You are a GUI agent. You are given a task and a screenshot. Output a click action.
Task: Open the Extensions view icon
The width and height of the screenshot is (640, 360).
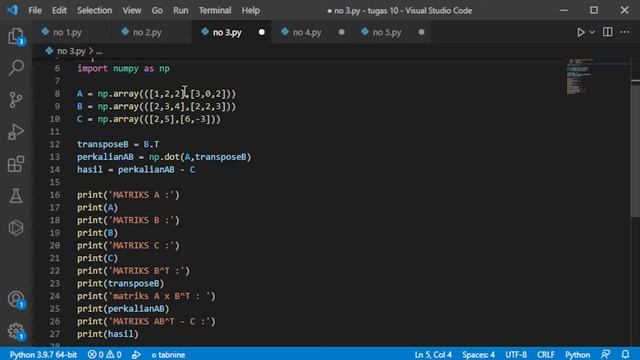click(16, 164)
